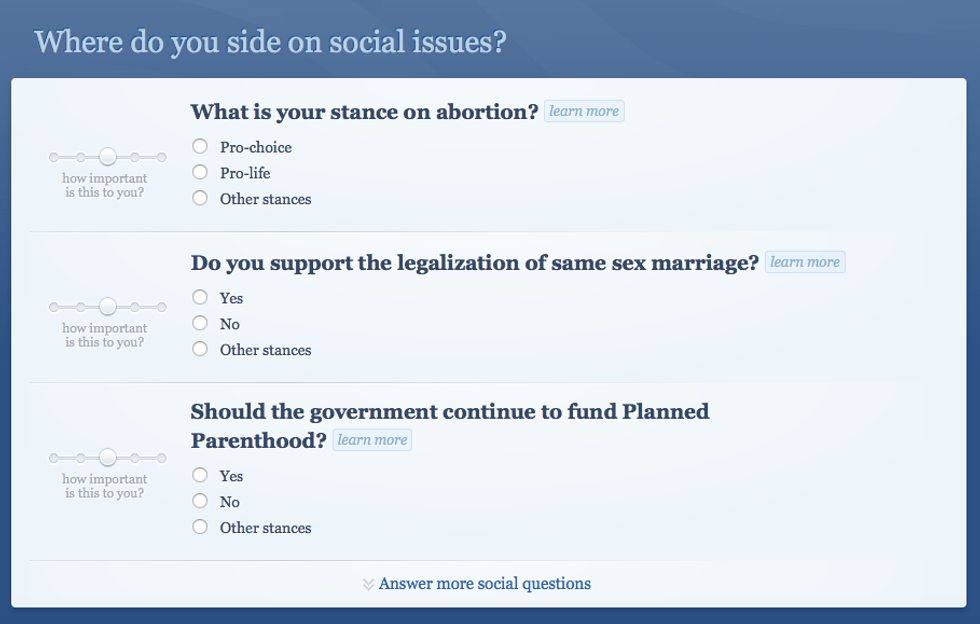Set same sex marriage importance to leftmost point
The height and width of the screenshot is (624, 980).
click(54, 308)
